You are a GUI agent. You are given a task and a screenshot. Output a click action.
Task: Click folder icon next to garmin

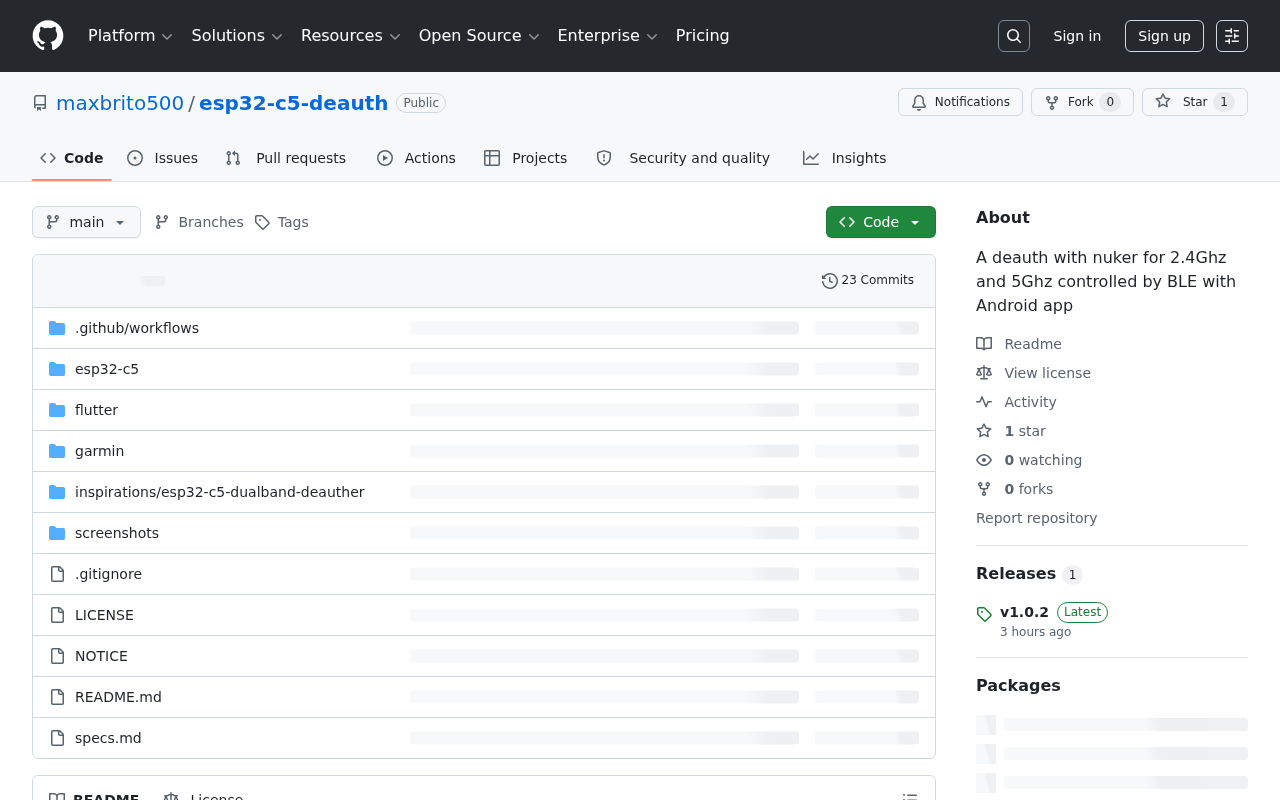pyautogui.click(x=57, y=451)
